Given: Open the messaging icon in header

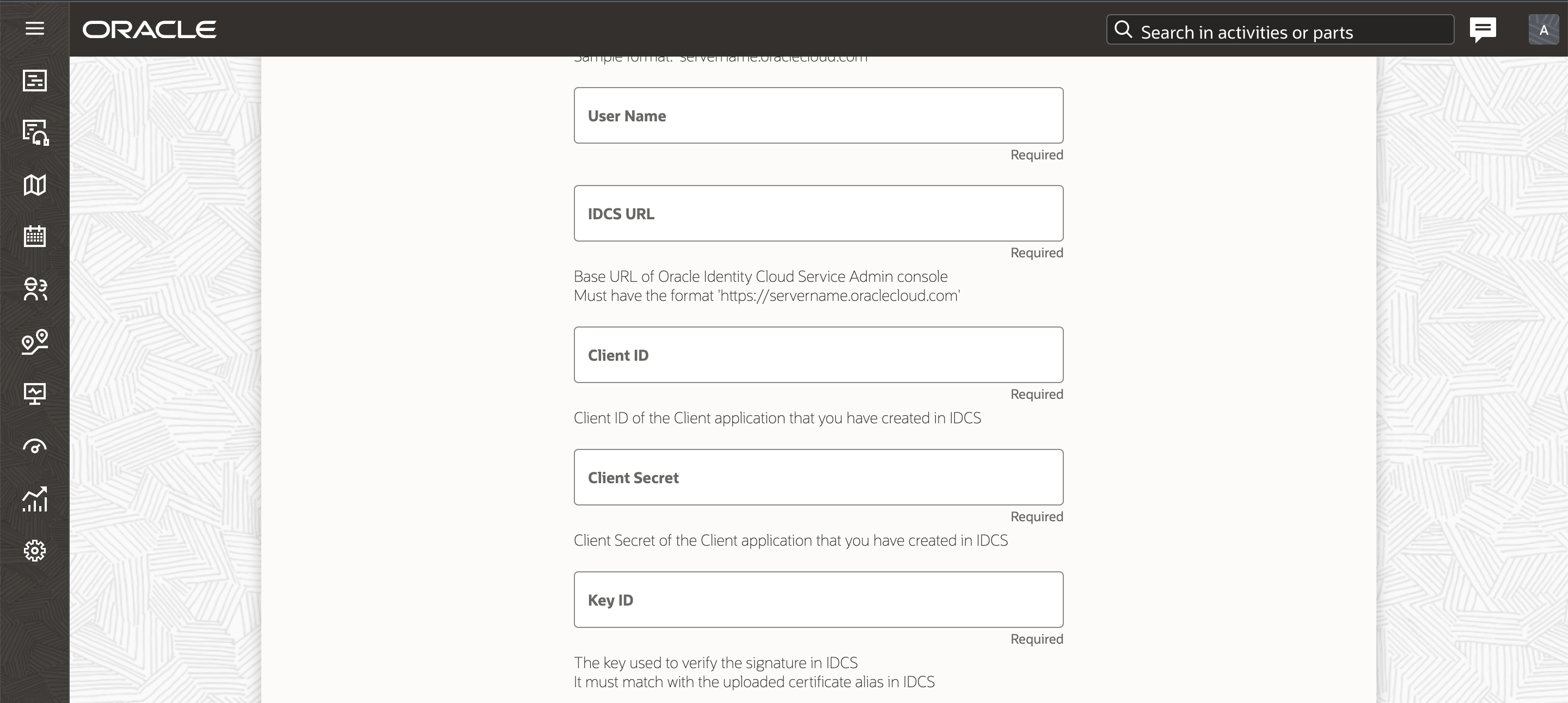Looking at the screenshot, I should coord(1483,29).
